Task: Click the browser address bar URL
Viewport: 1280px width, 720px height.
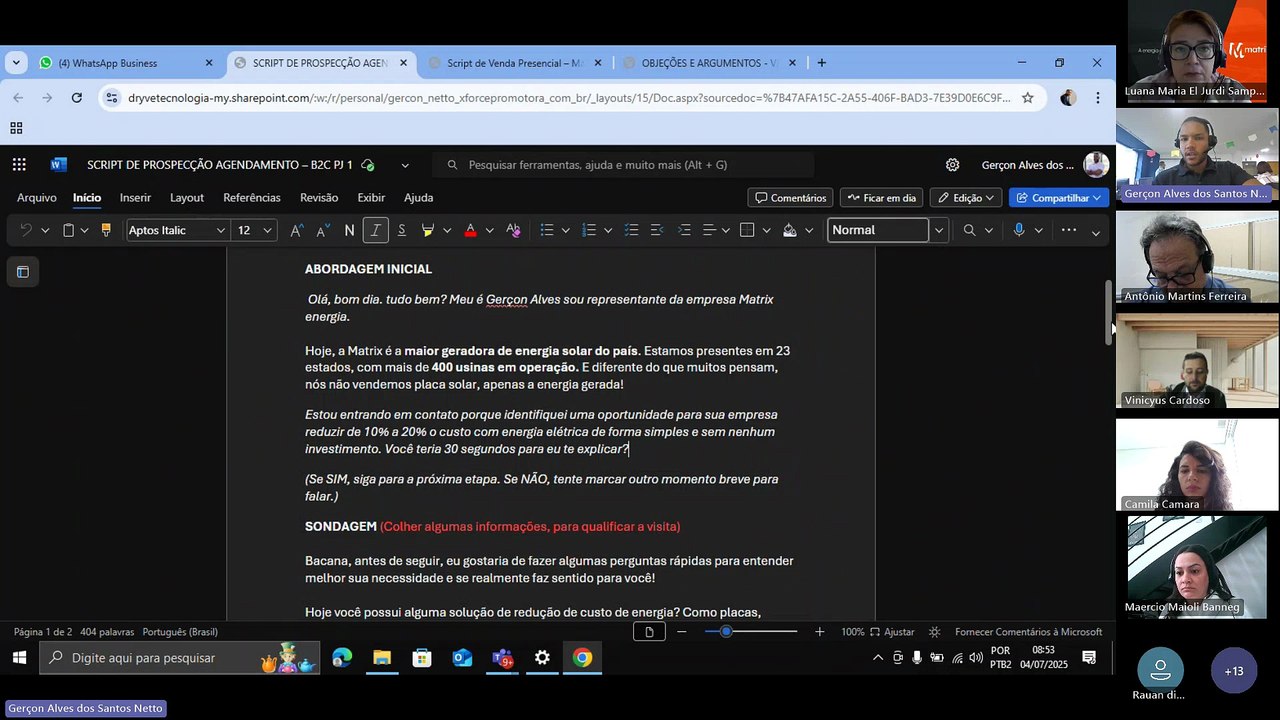Action: [x=569, y=98]
